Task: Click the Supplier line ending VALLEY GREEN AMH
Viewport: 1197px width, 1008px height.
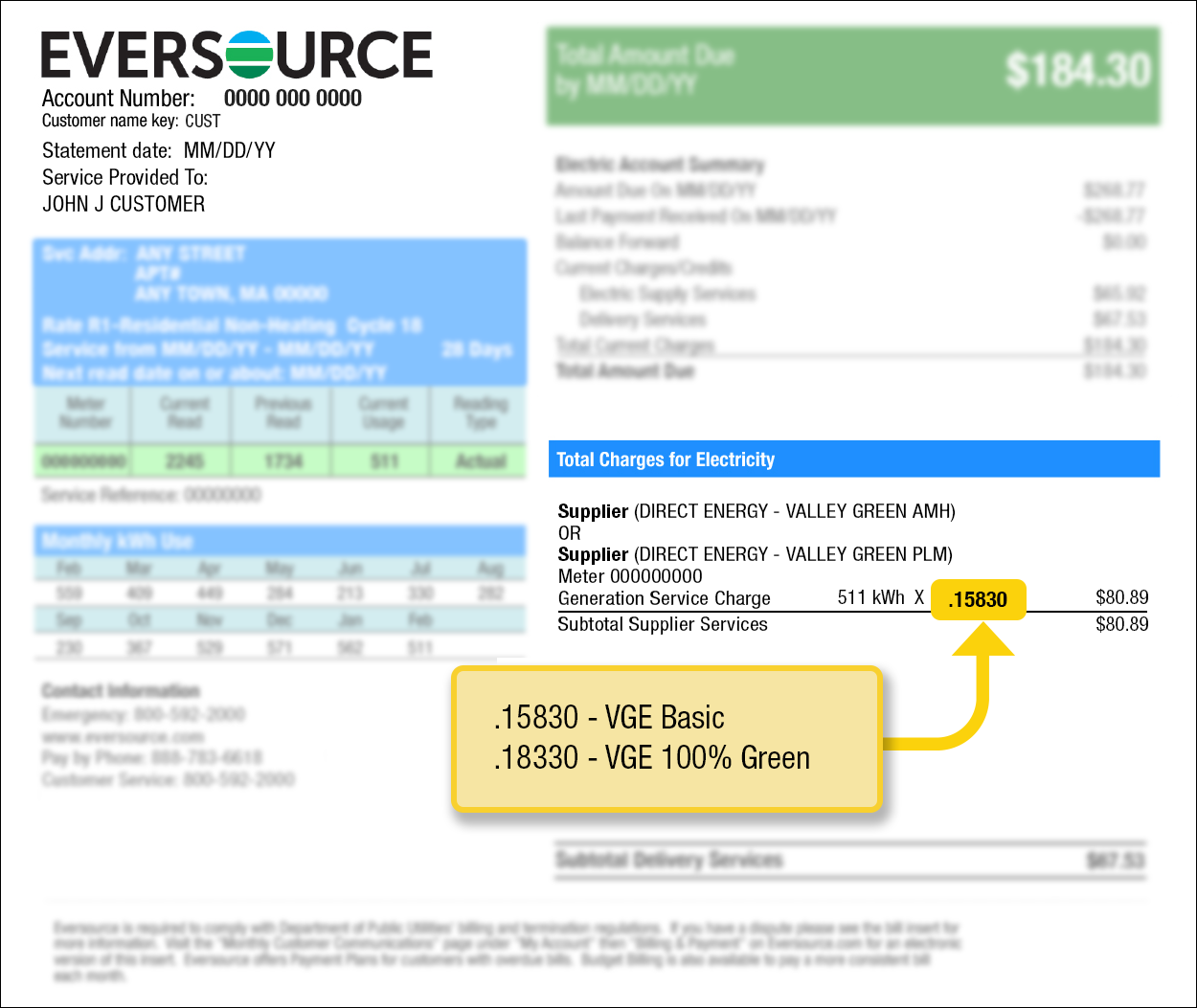Action: click(x=757, y=512)
